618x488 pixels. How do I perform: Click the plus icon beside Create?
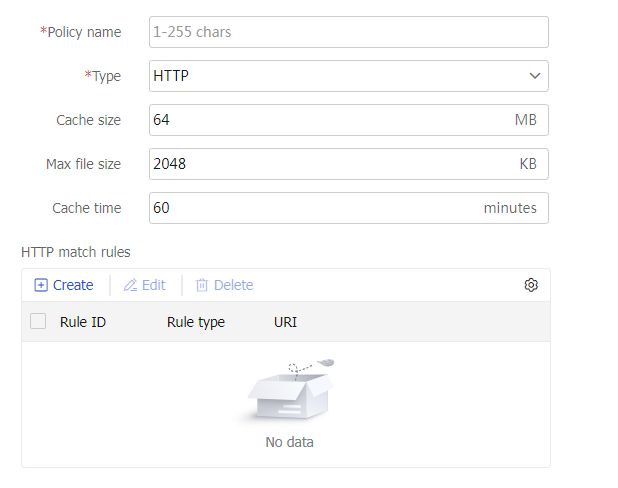(x=41, y=285)
